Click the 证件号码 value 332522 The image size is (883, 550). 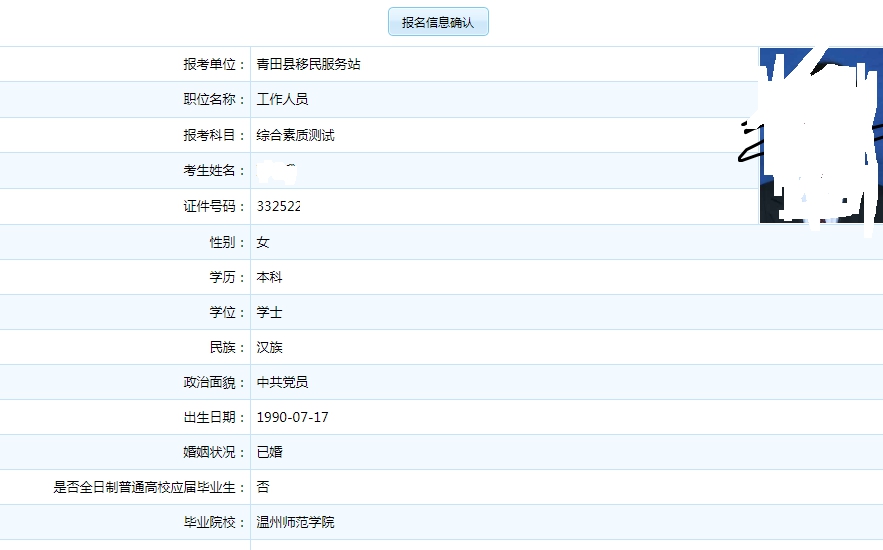point(279,206)
